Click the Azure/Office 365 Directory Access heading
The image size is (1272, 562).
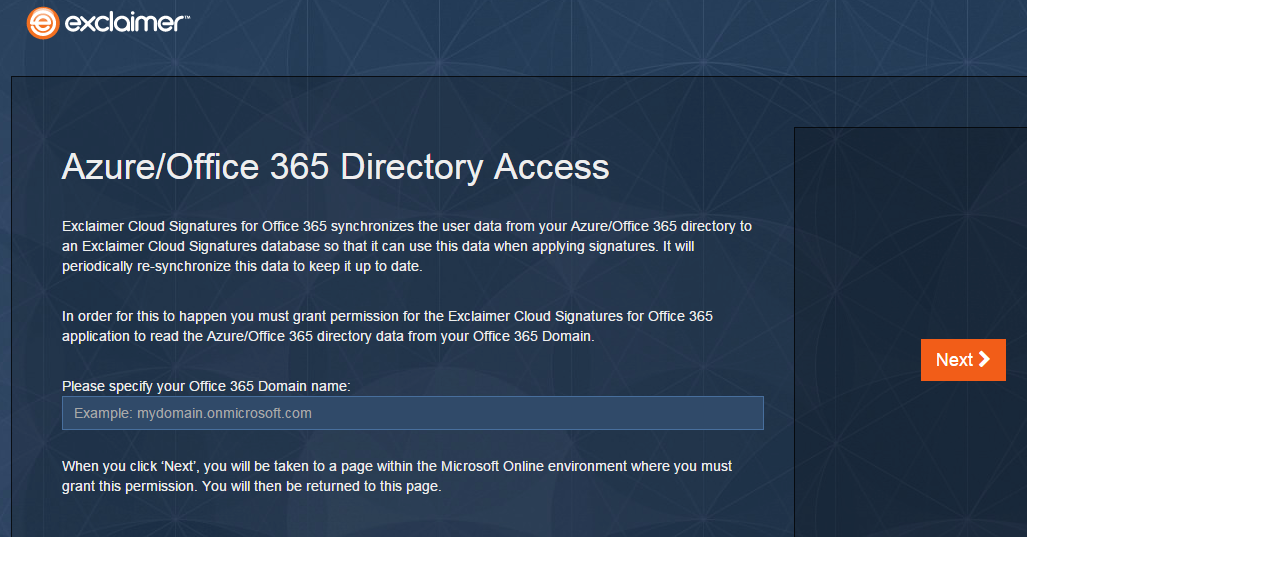pyautogui.click(x=335, y=167)
